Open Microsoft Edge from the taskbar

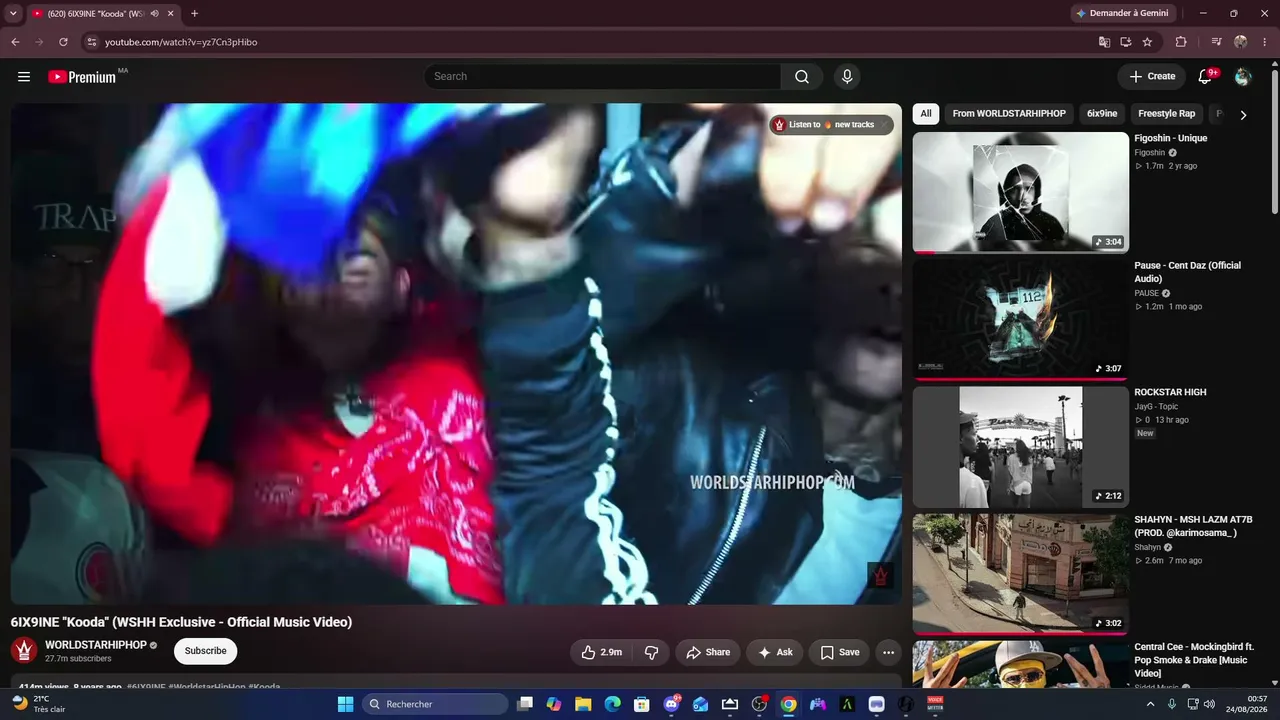pos(612,704)
